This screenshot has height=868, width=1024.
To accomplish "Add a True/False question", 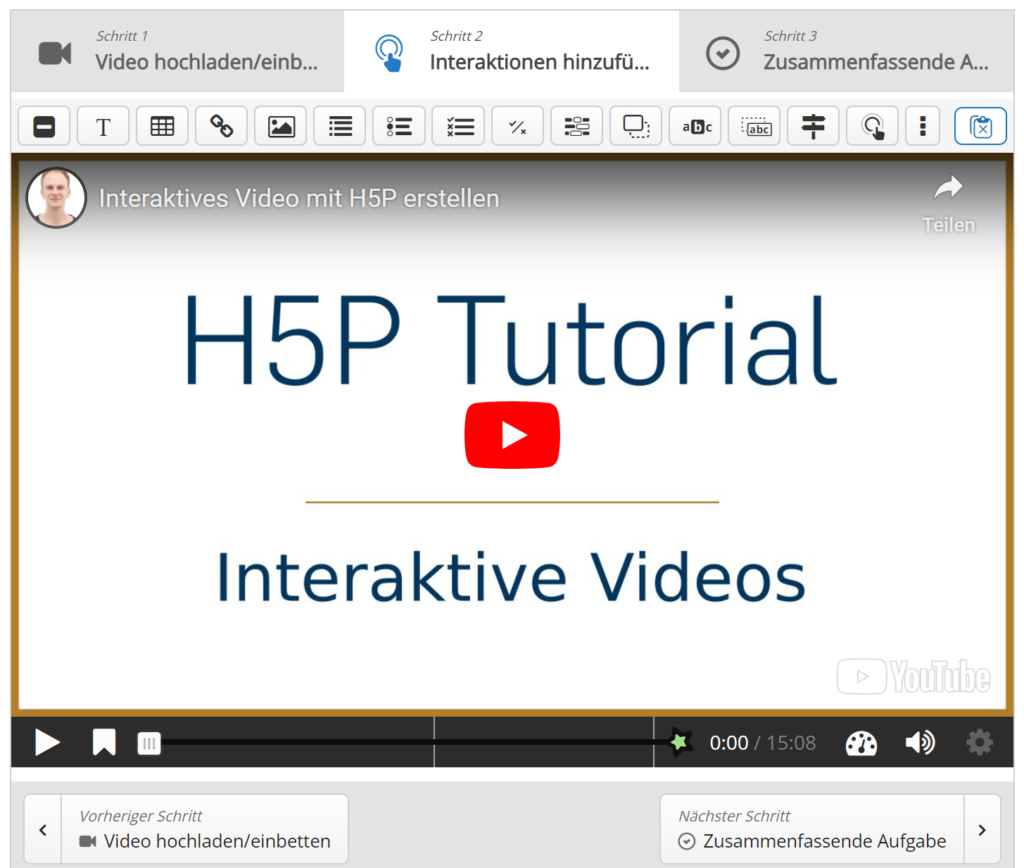I will pos(517,126).
